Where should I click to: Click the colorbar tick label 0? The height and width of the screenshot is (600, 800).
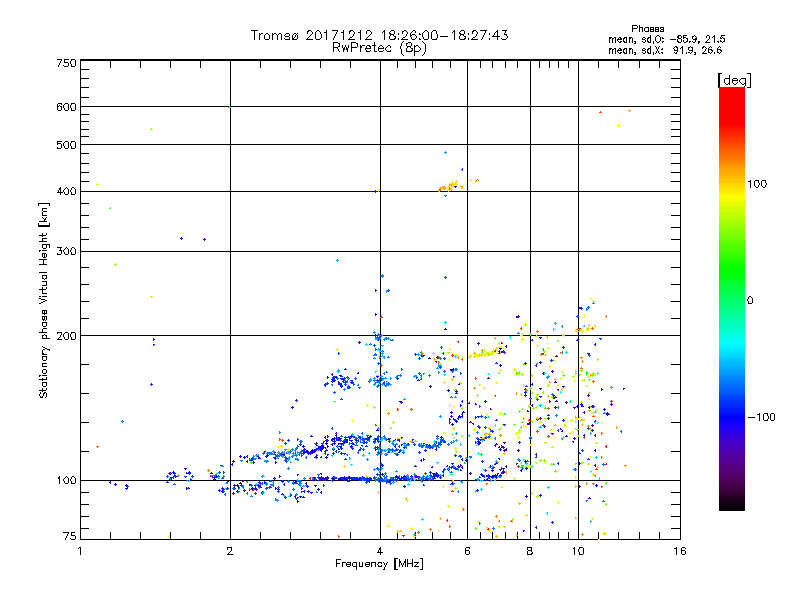[x=750, y=300]
